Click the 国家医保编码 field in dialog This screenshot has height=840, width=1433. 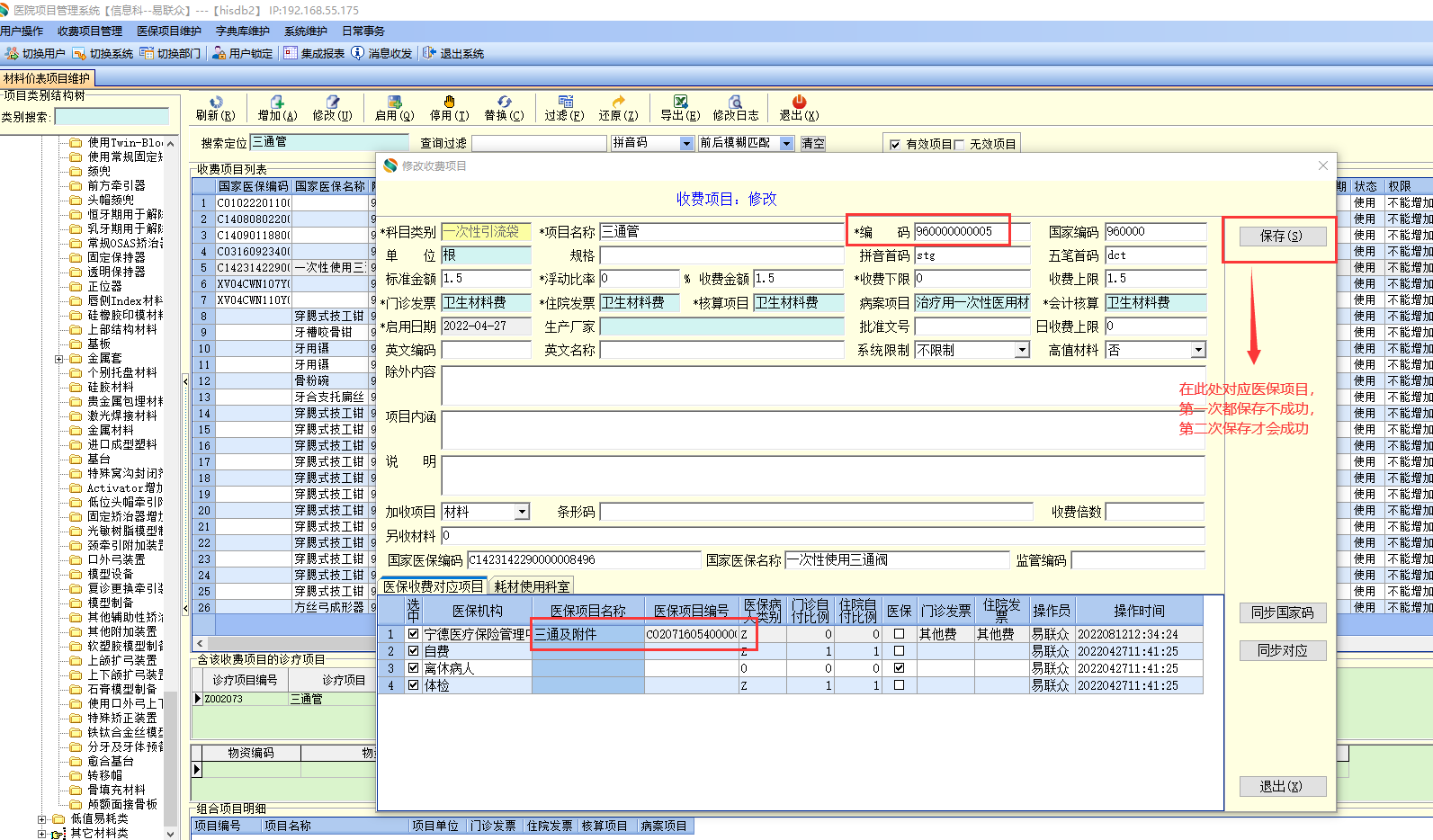(x=583, y=560)
